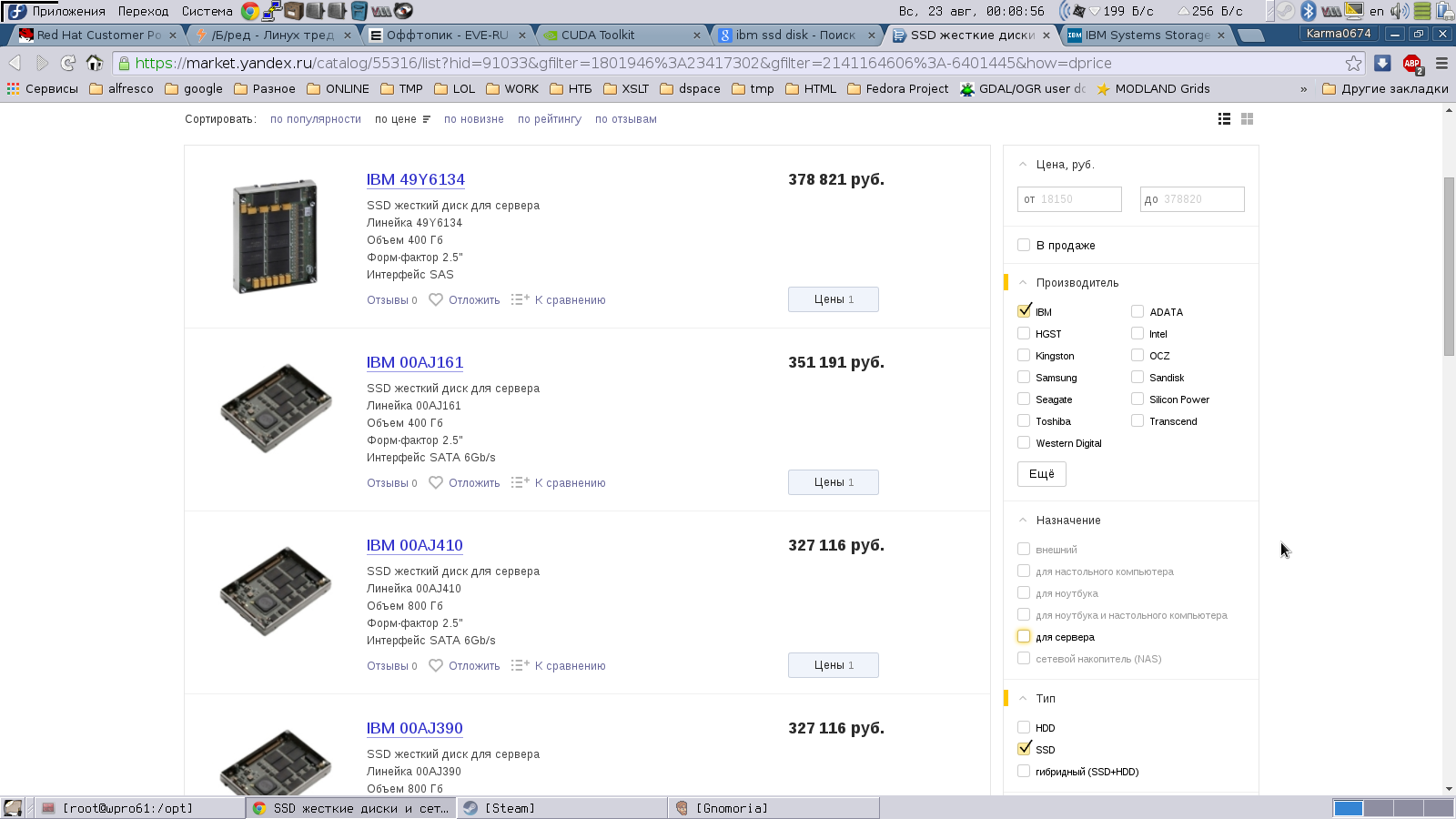1456x819 pixels.
Task: Go back using the browser back arrow
Action: (x=15, y=63)
